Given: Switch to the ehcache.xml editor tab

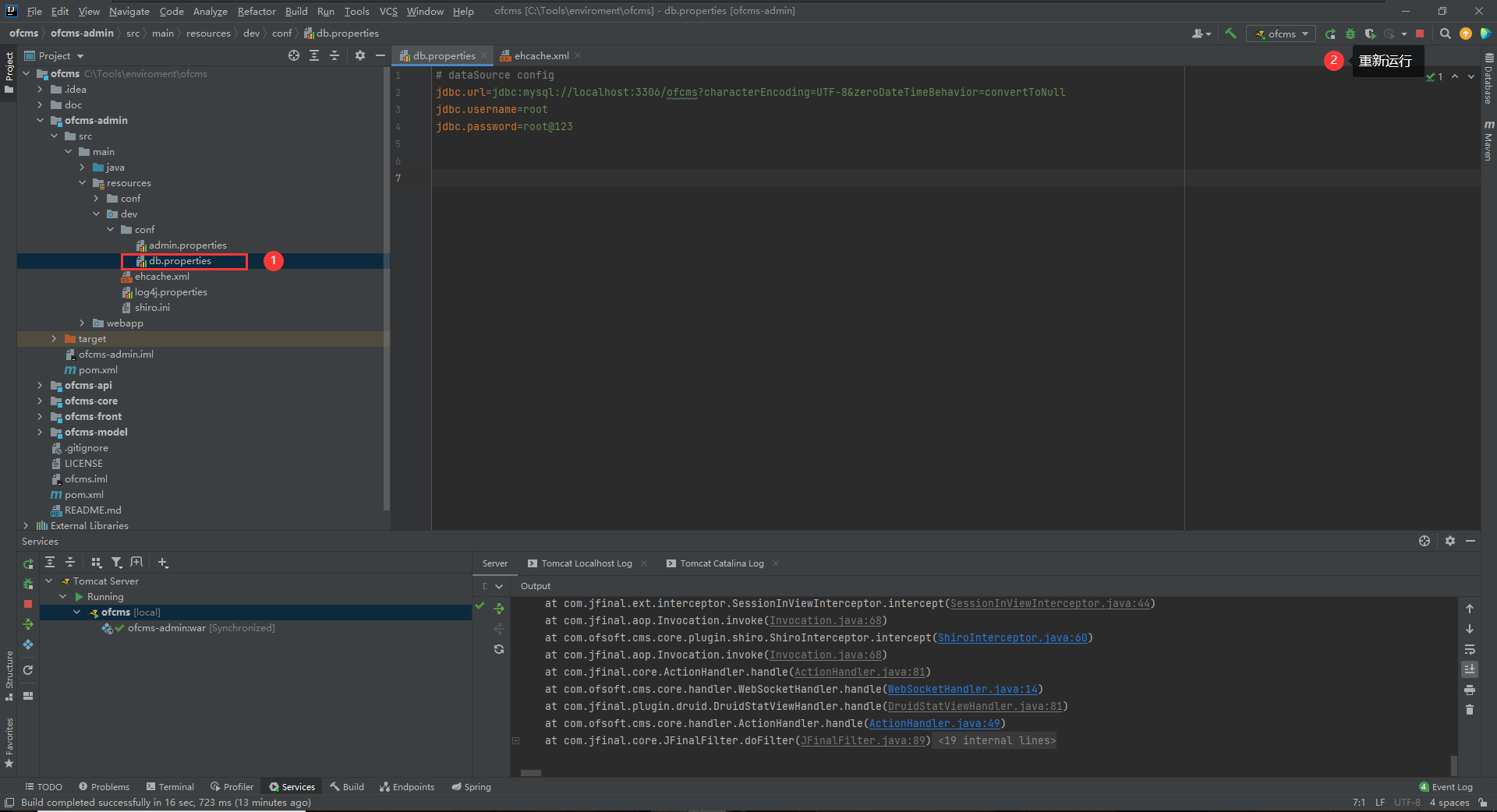Looking at the screenshot, I should click(x=541, y=55).
